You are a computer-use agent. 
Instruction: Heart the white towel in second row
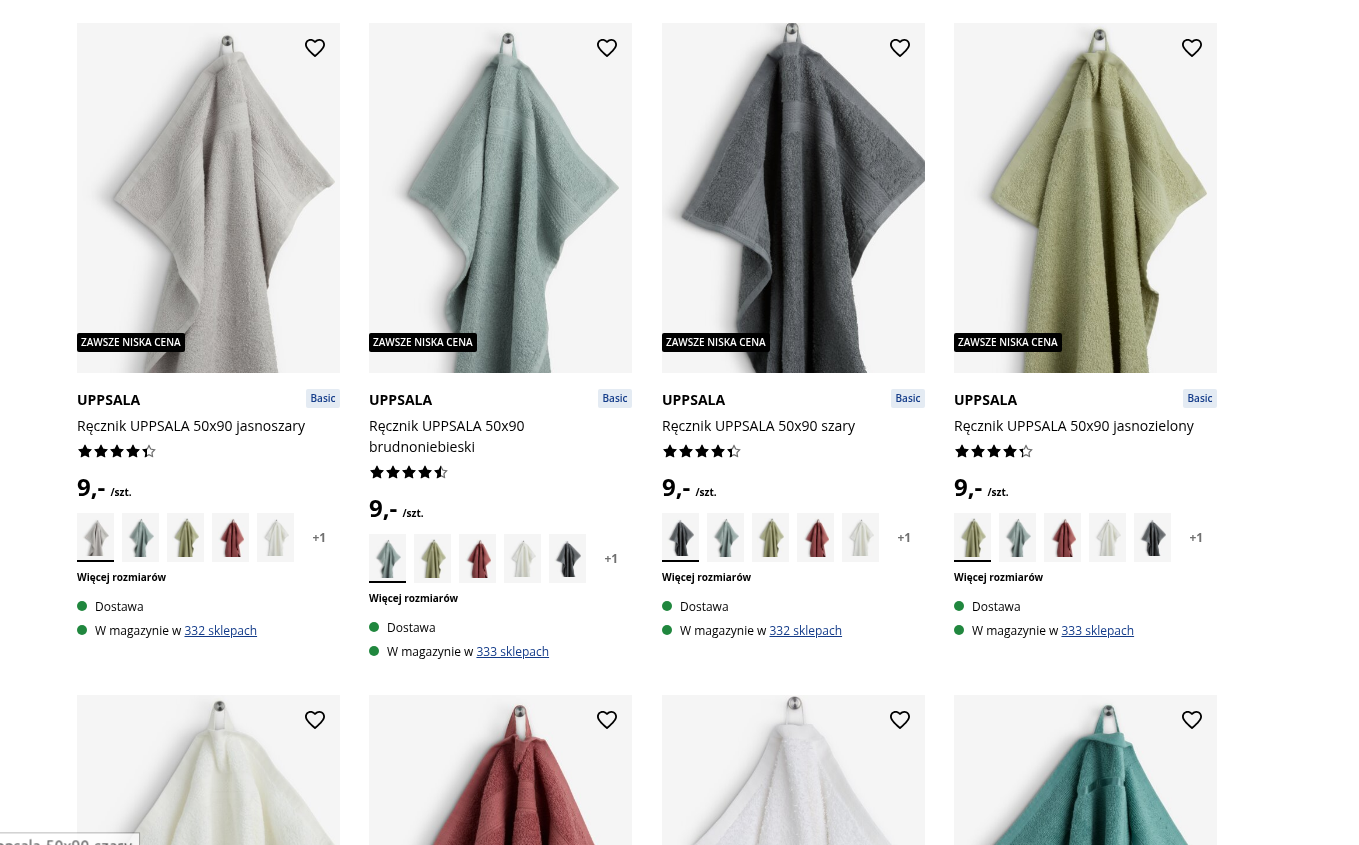(x=900, y=720)
